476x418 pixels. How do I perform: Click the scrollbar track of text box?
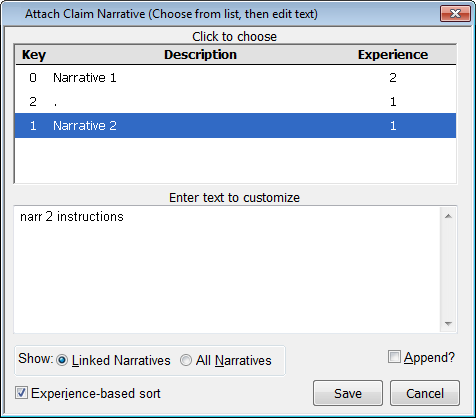click(448, 270)
